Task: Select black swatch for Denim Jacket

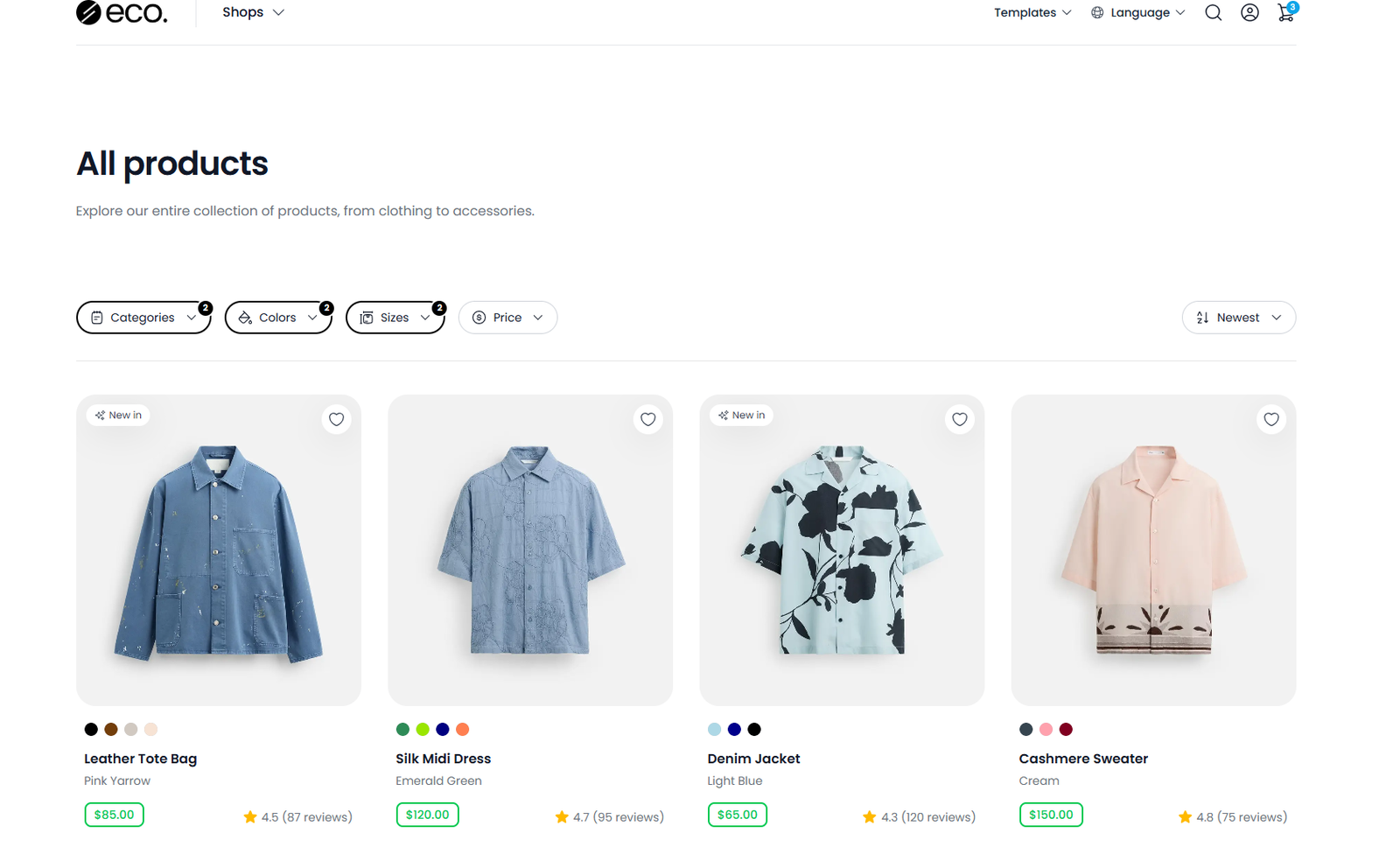Action: pyautogui.click(x=754, y=729)
